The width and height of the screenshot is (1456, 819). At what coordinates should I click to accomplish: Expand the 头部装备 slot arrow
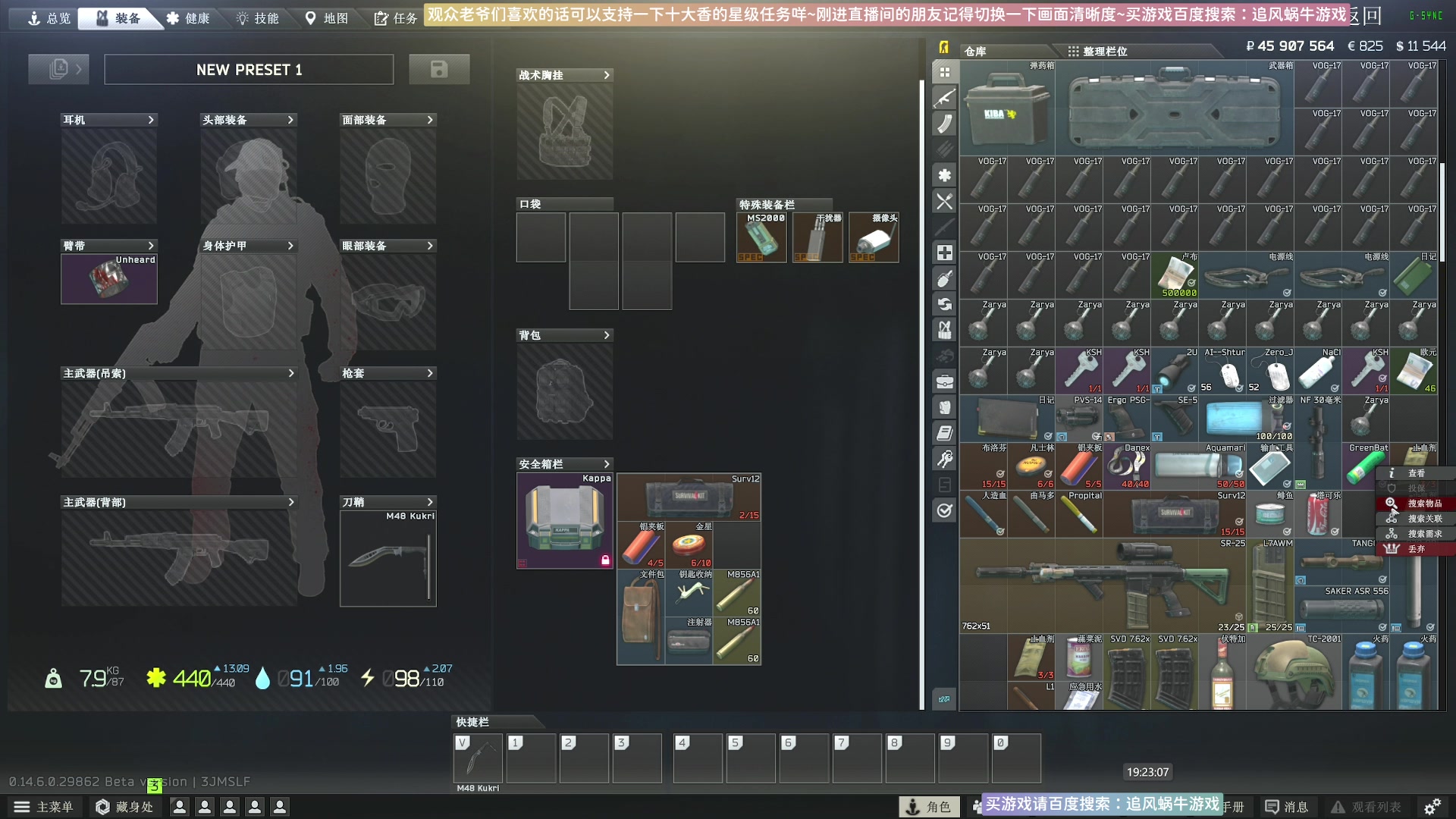pos(290,120)
